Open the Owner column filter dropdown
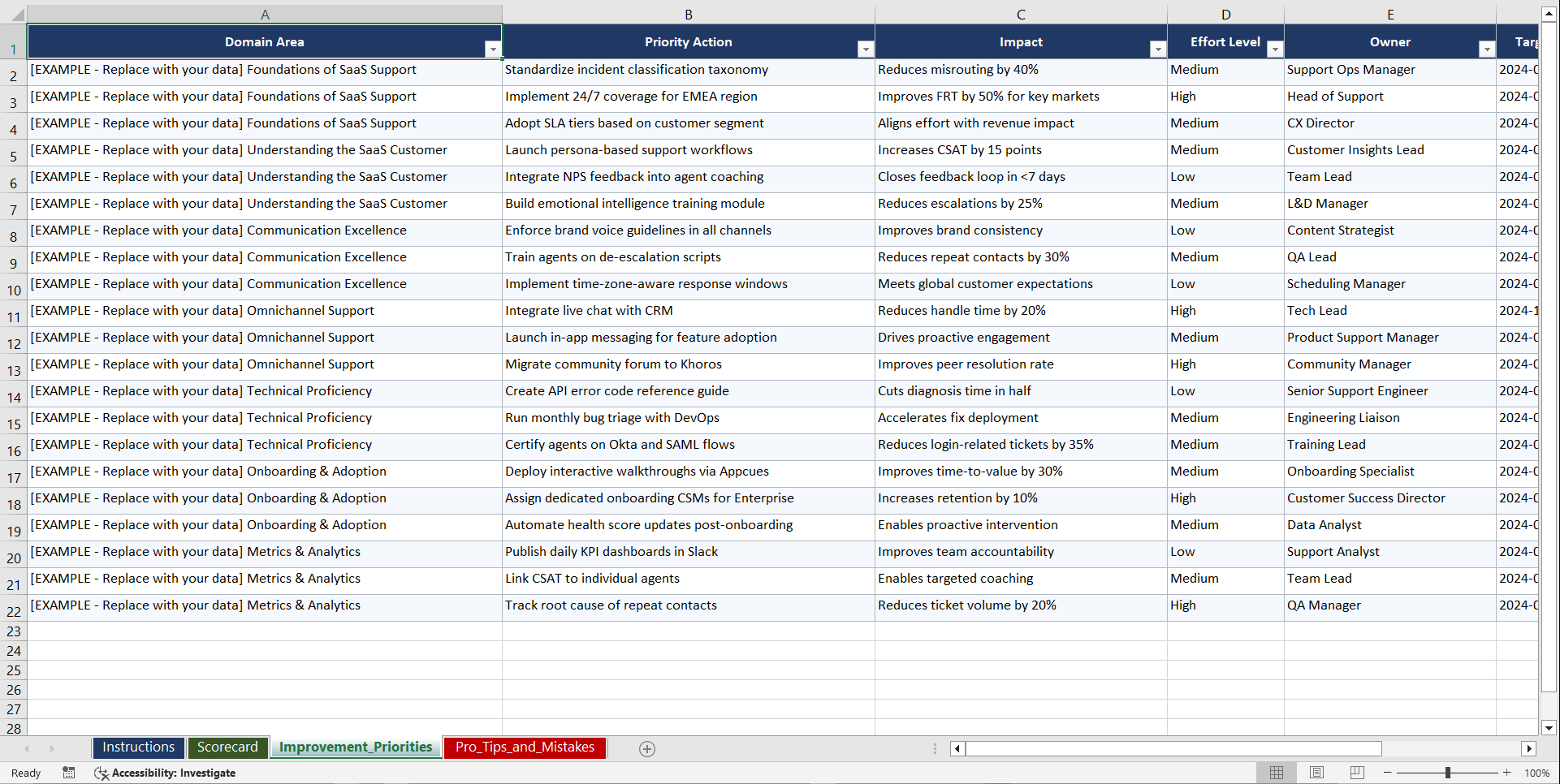The width and height of the screenshot is (1560, 784). point(1487,49)
